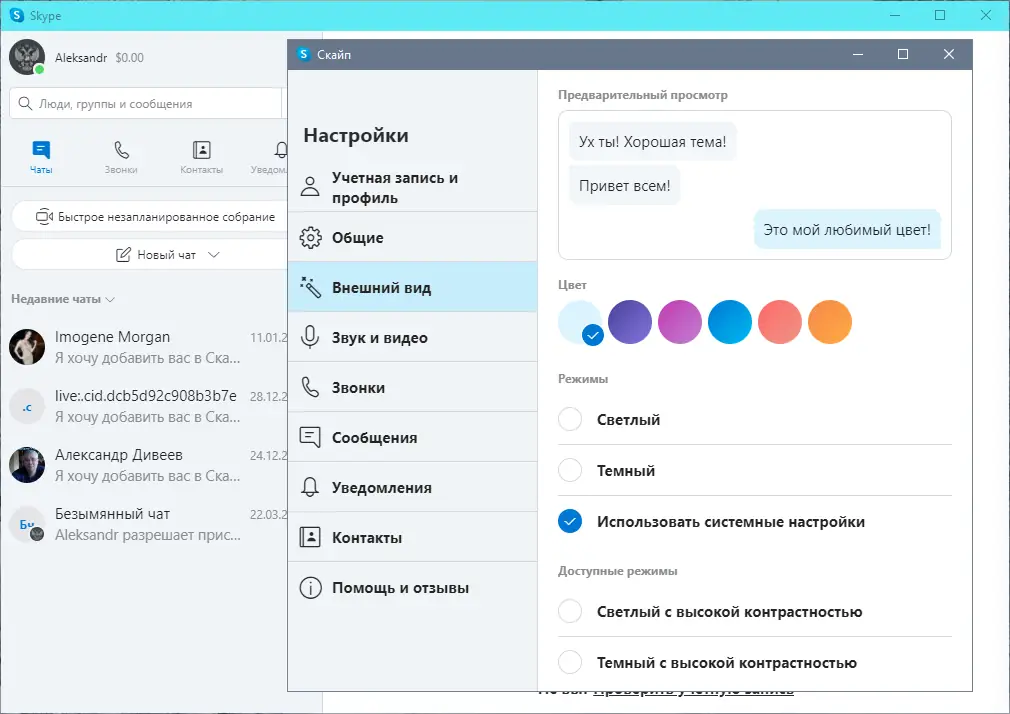Pick the orange theme color swatch
Viewport: 1010px width, 714px height.
(830, 321)
